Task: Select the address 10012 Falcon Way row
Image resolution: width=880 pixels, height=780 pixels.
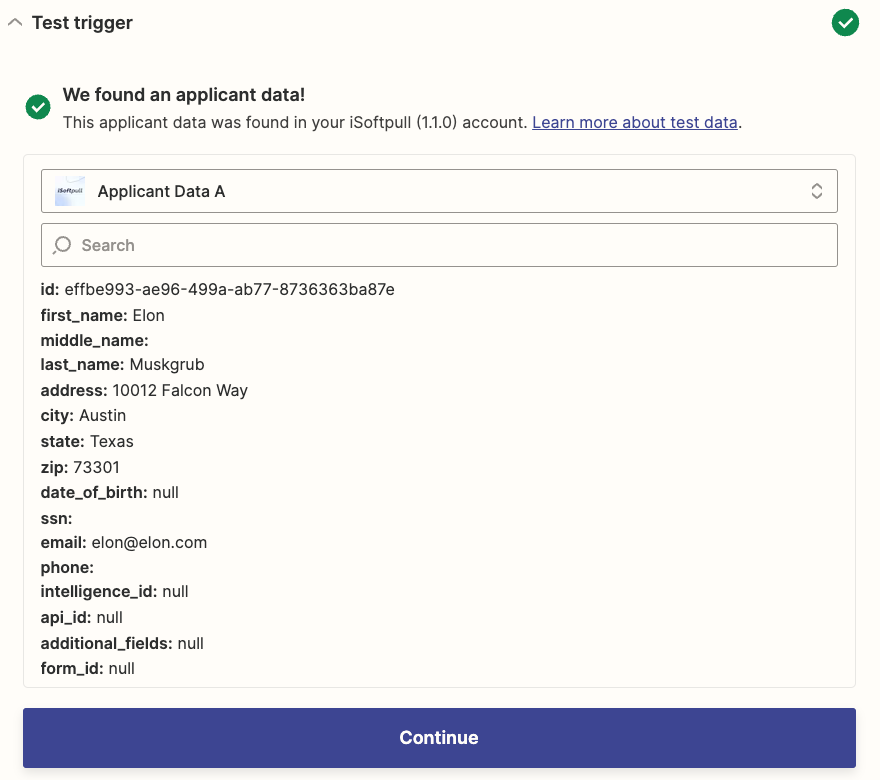Action: [144, 391]
